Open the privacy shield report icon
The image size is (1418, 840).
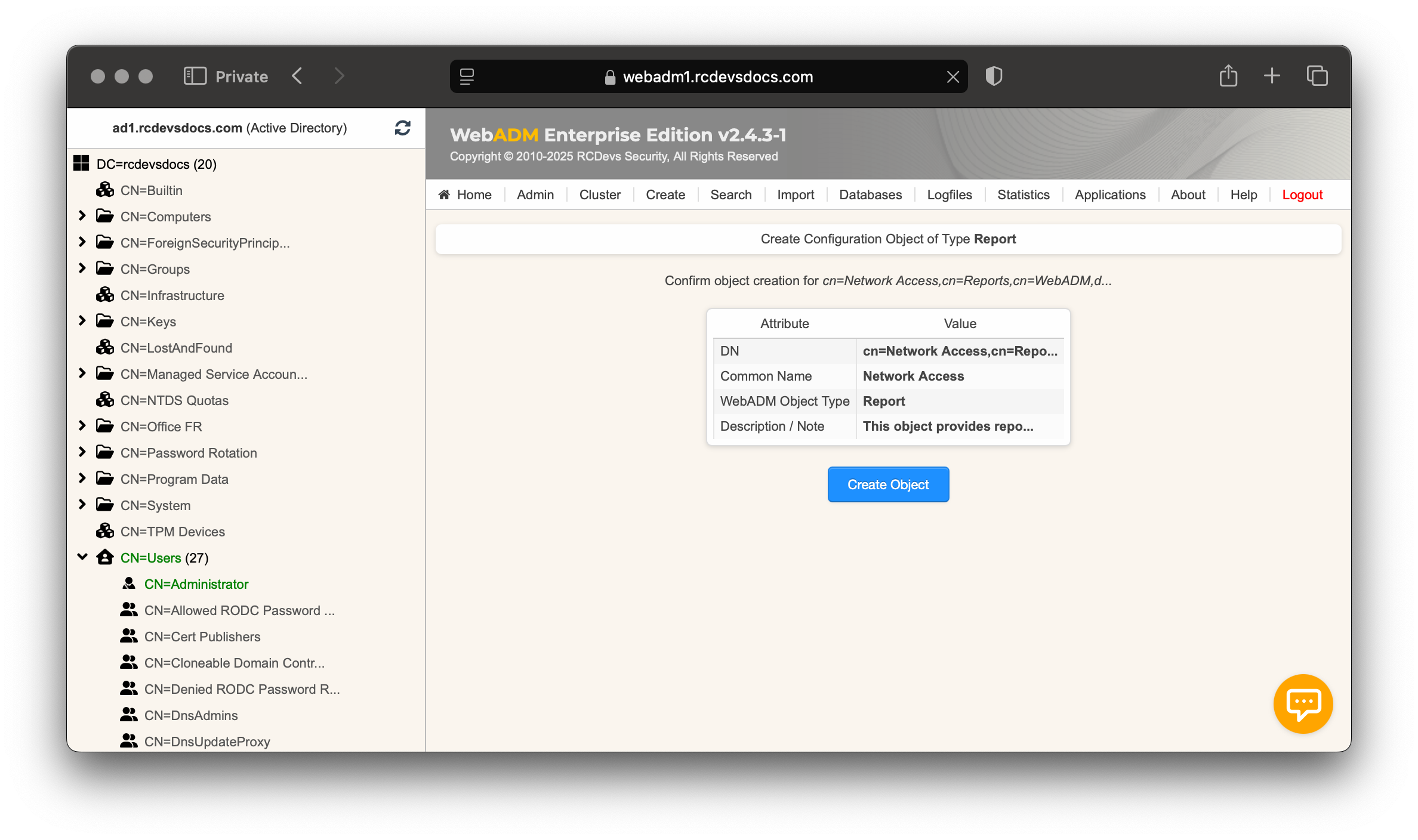[x=994, y=76]
